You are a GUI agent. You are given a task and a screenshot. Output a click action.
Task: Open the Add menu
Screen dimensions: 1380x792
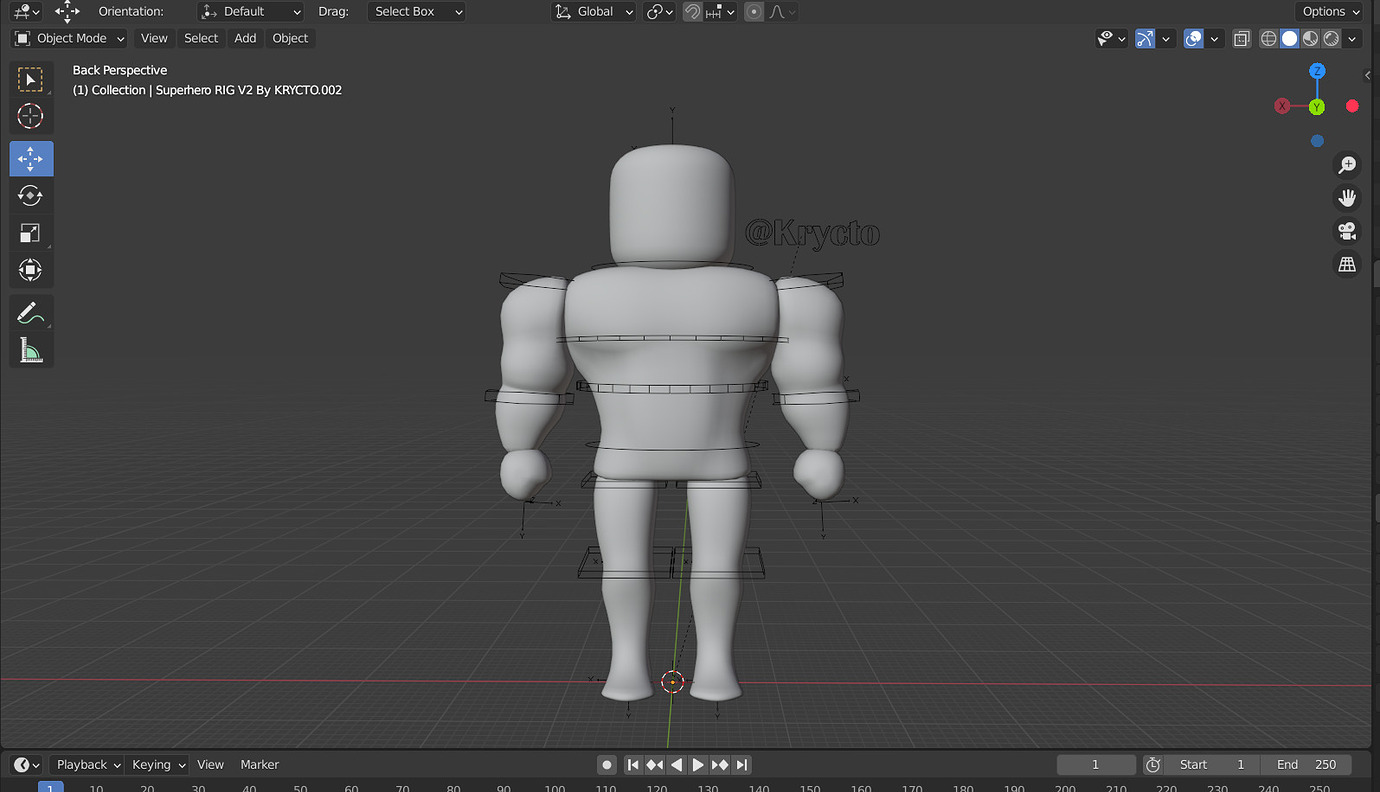(245, 37)
